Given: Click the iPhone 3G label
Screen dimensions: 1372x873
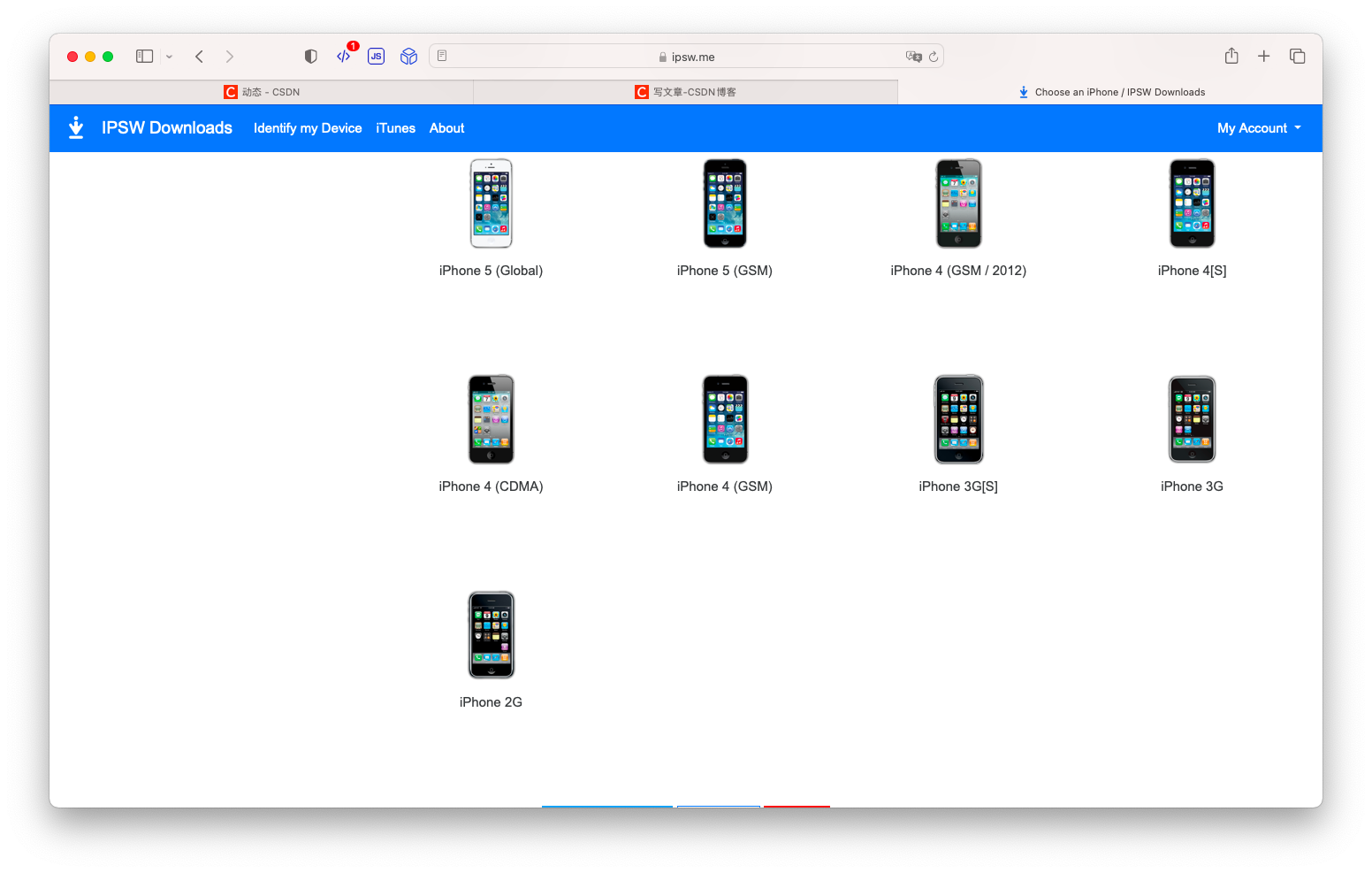Looking at the screenshot, I should tap(1193, 486).
